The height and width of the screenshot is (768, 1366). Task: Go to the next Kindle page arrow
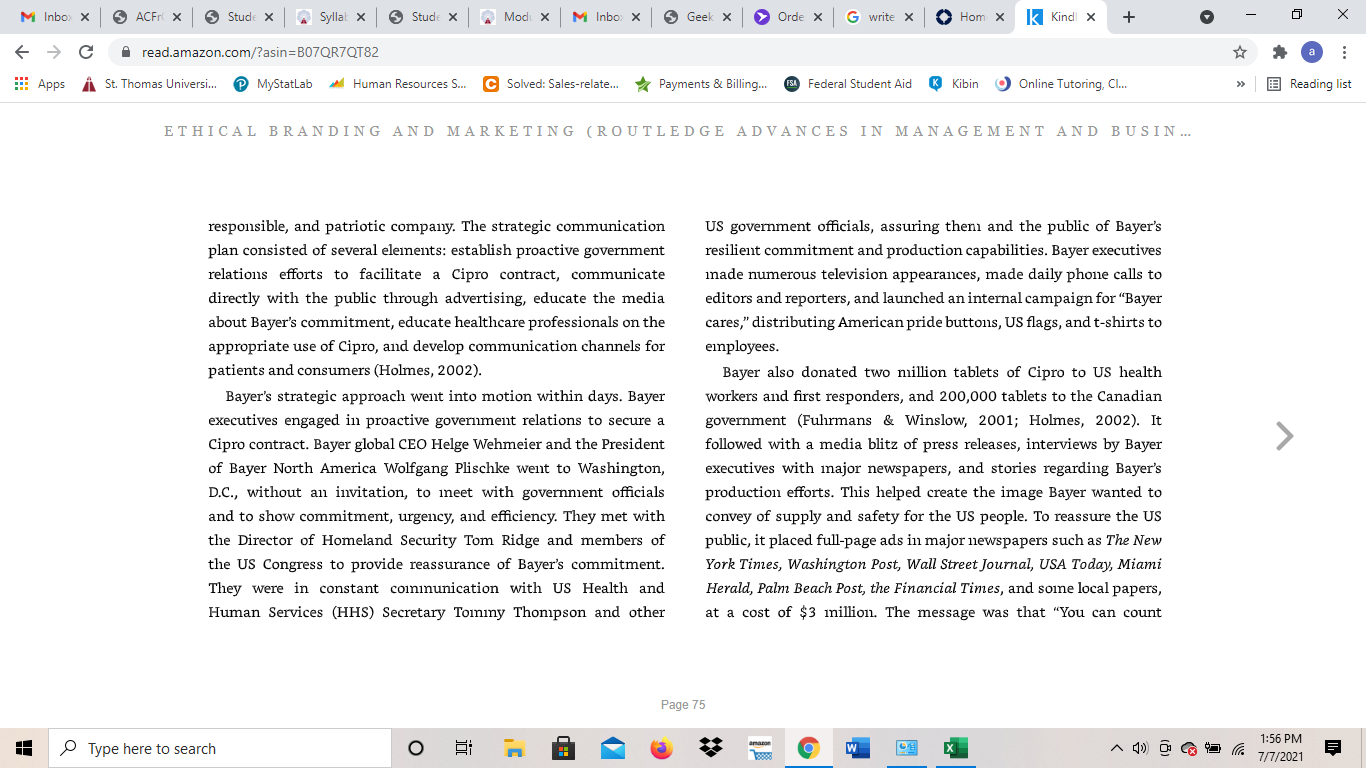1285,435
